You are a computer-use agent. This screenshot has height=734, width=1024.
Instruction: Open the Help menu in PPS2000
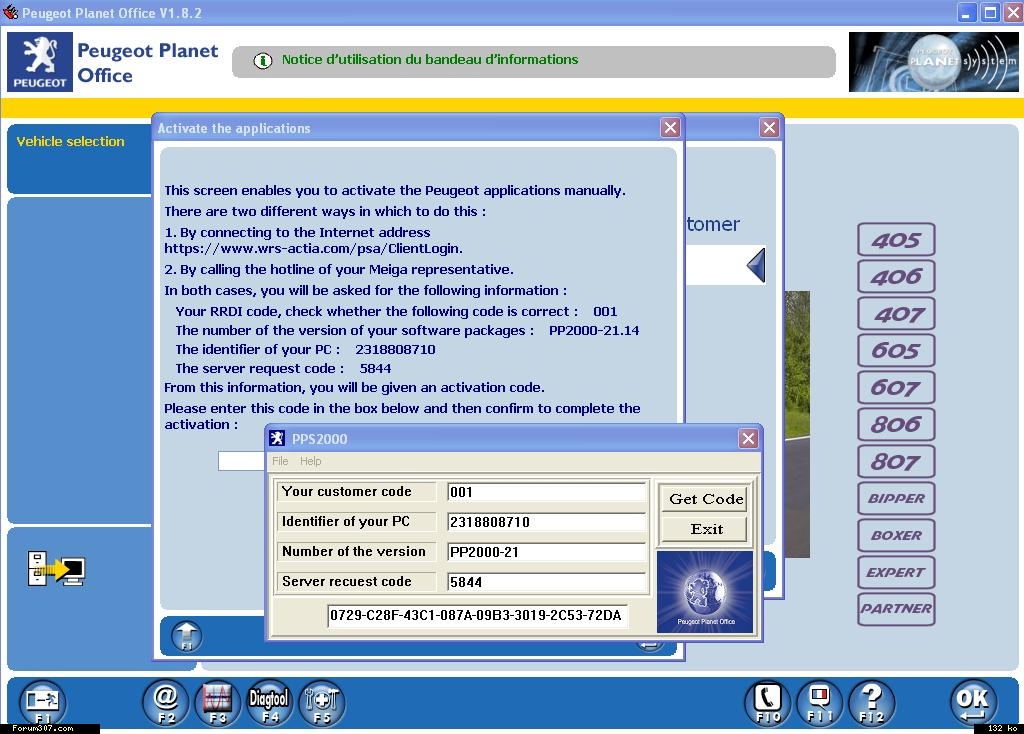point(311,461)
